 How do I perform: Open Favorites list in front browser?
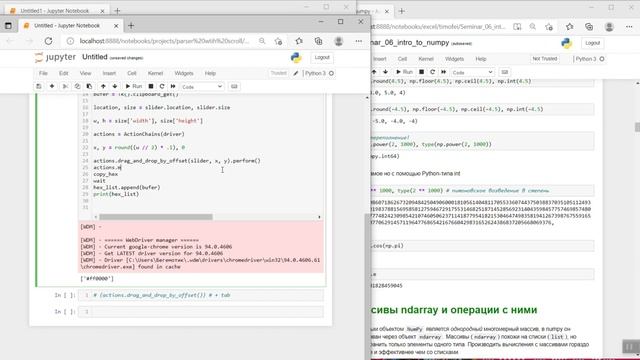tap(299, 41)
